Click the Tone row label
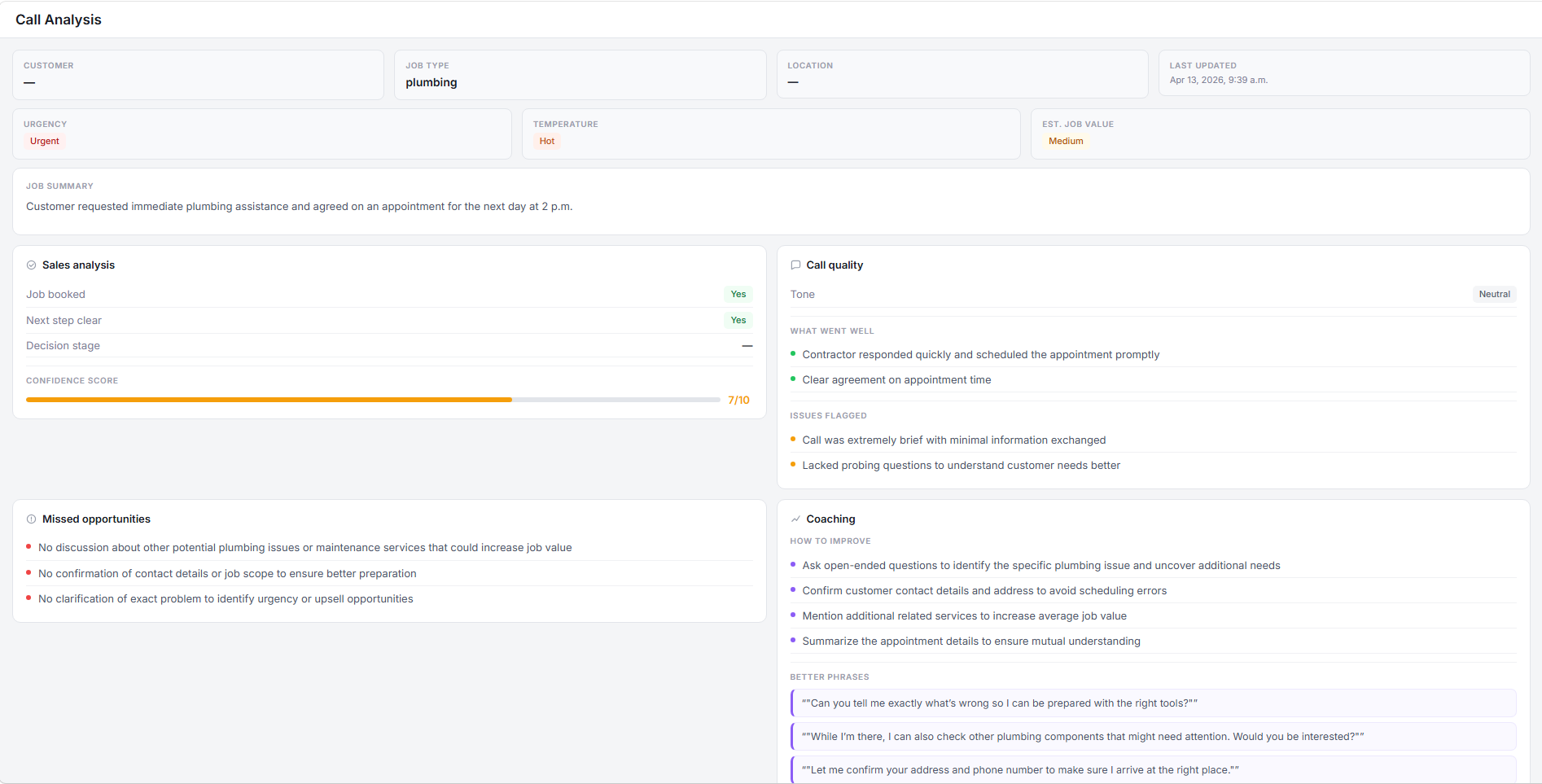The image size is (1542, 784). (803, 295)
